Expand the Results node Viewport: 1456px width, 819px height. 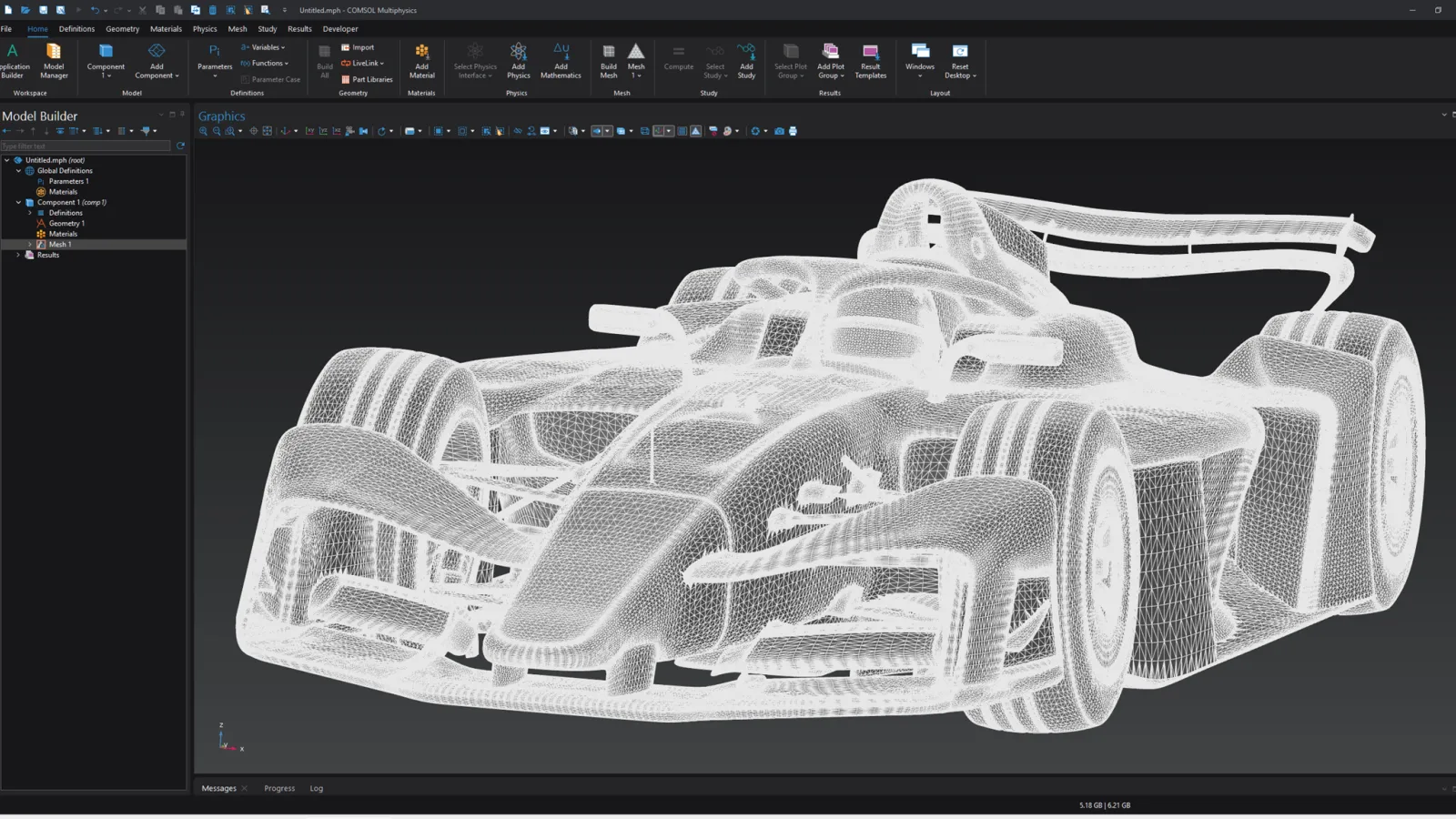click(18, 255)
